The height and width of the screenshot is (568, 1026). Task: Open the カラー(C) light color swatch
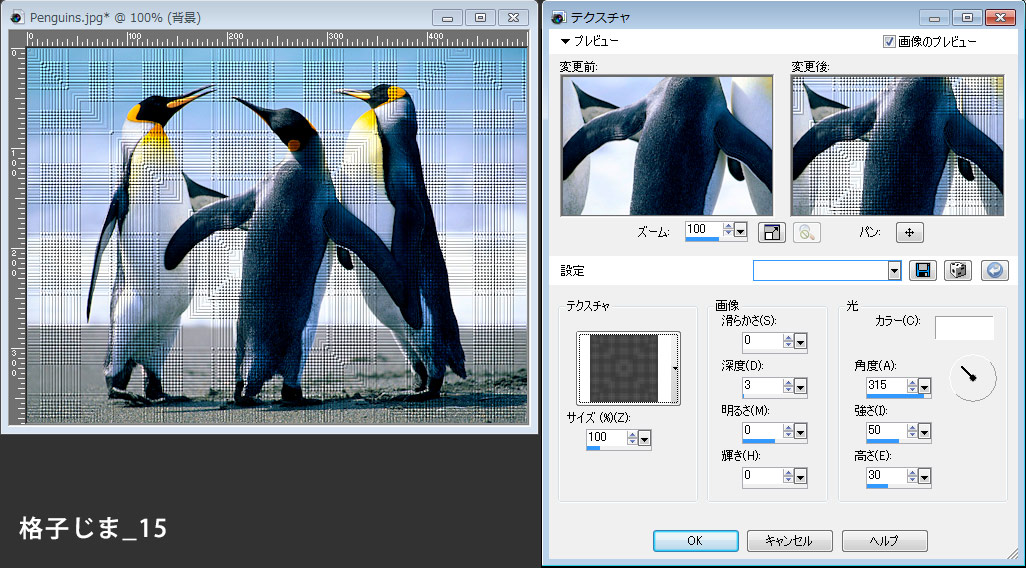[x=964, y=328]
